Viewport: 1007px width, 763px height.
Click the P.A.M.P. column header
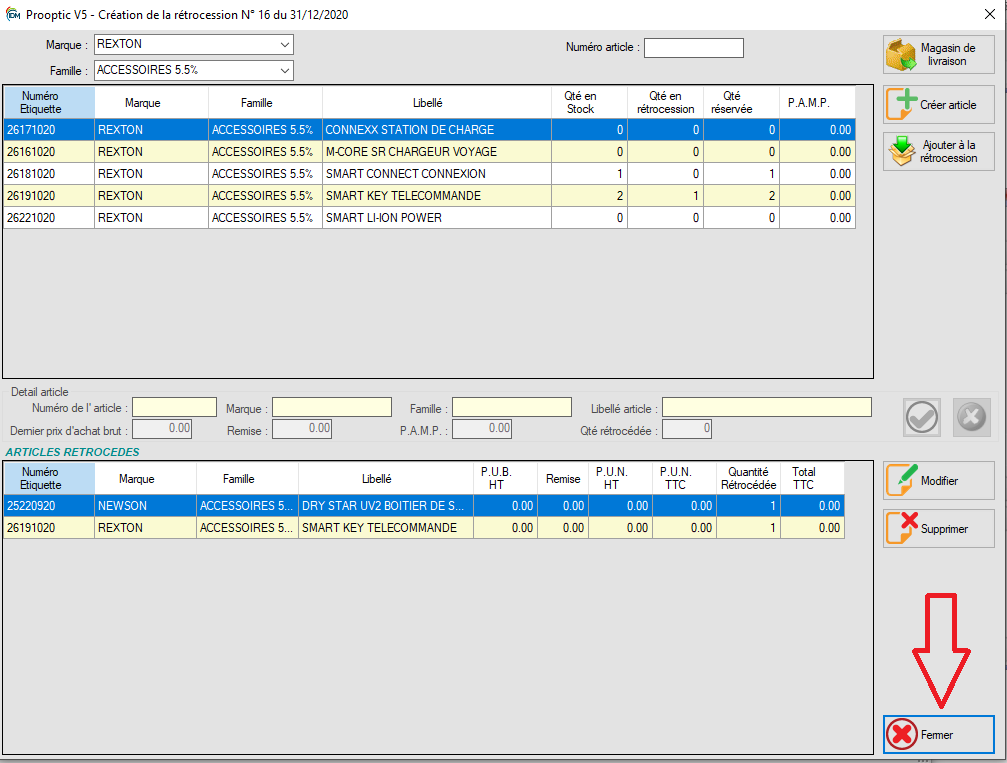[x=817, y=102]
